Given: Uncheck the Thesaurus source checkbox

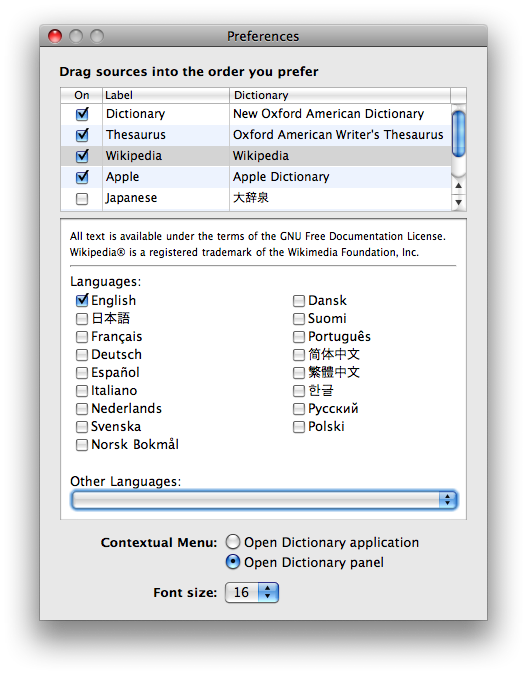Looking at the screenshot, I should [x=82, y=135].
